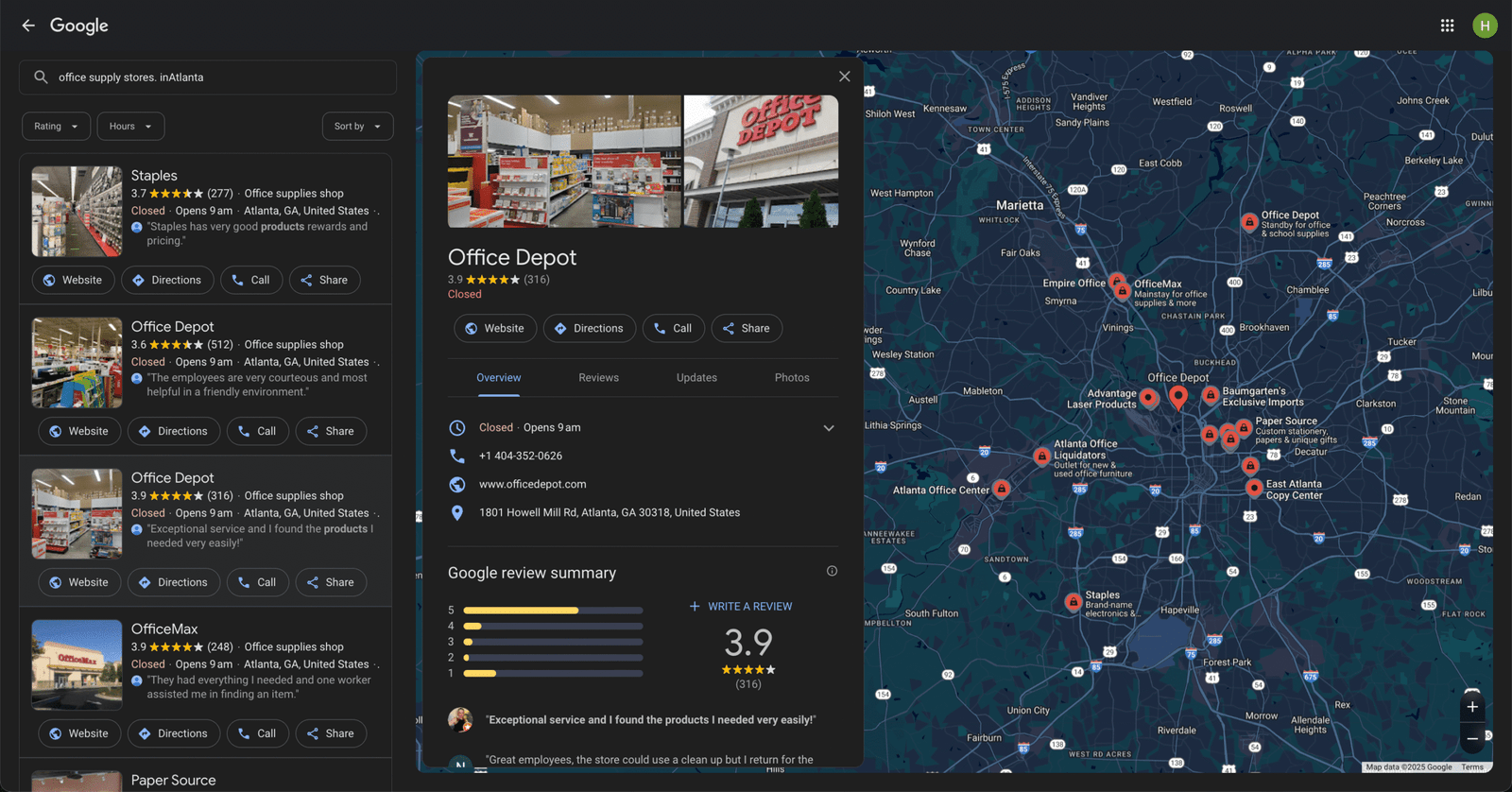Open Website in the detail panel
The image size is (1512, 792).
click(495, 328)
